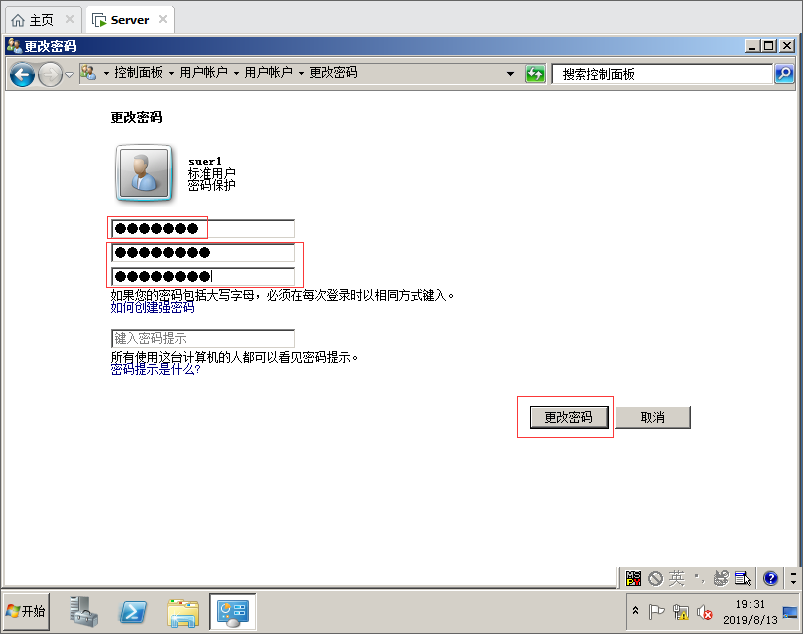Click the search magnifier icon

coord(784,74)
